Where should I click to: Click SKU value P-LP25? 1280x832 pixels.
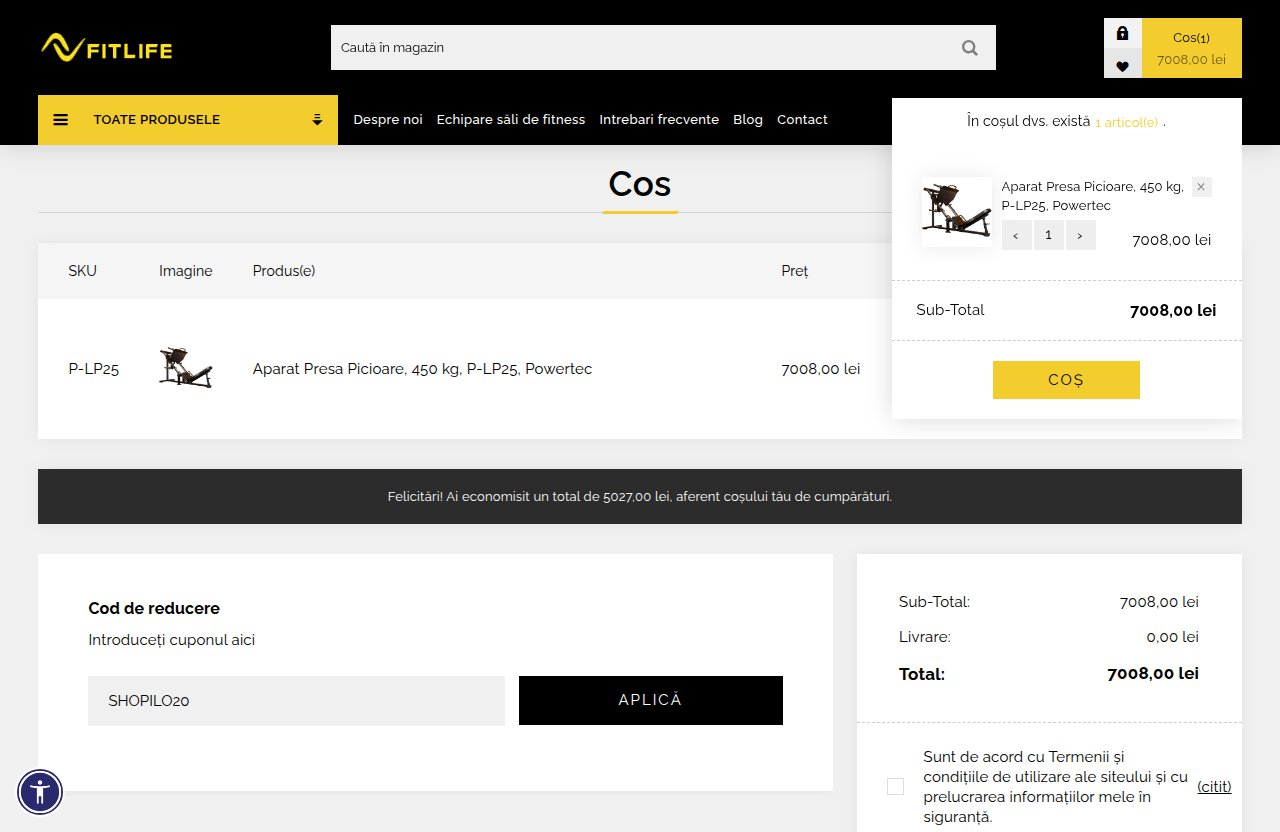[x=94, y=369]
